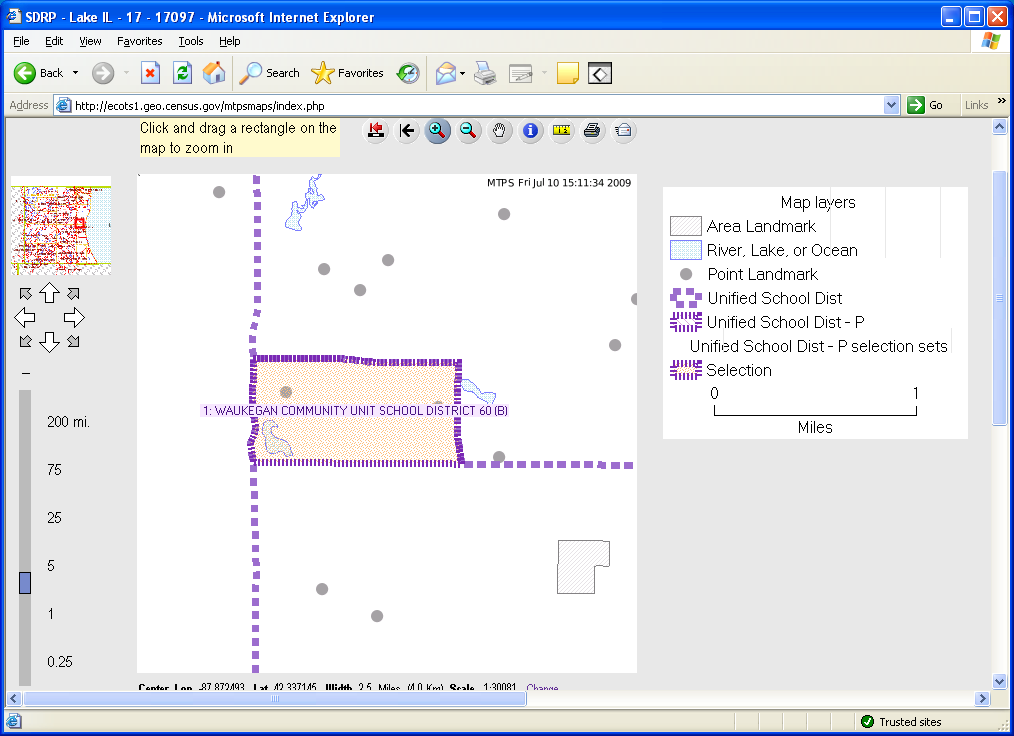Expand the Edit button dropdown arrow
The height and width of the screenshot is (736, 1014).
tap(544, 73)
